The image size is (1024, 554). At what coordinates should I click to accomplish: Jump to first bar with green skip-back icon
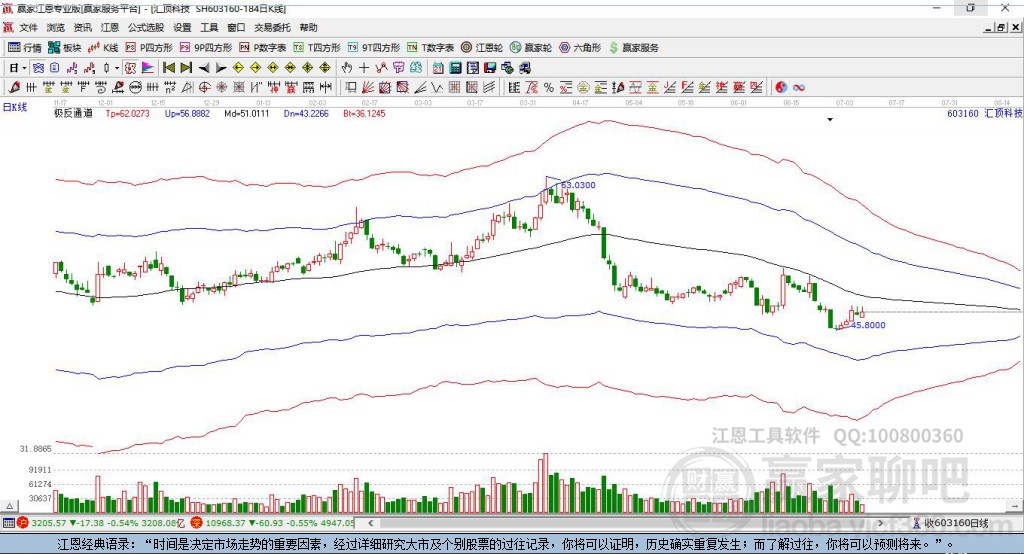(x=168, y=68)
